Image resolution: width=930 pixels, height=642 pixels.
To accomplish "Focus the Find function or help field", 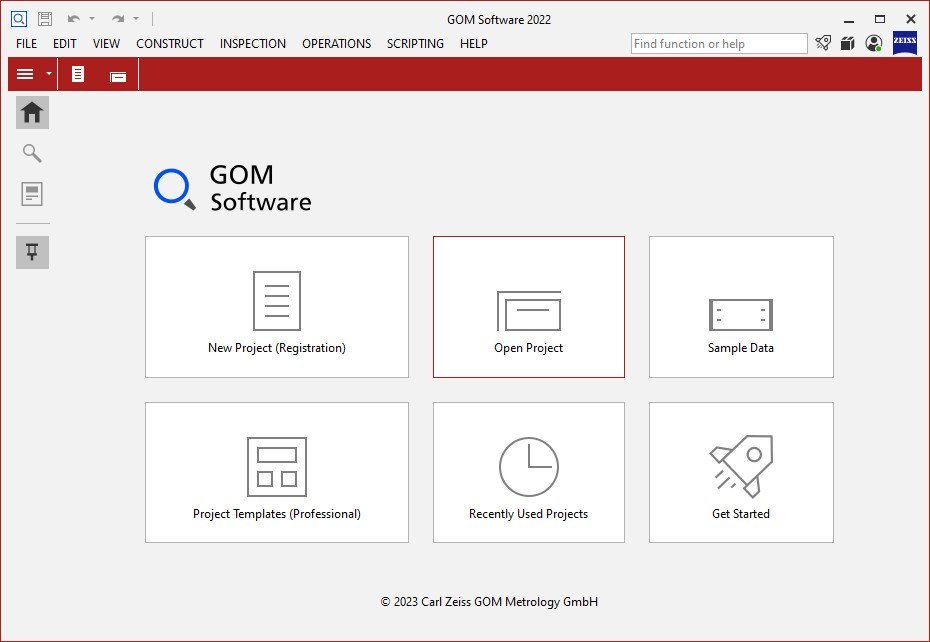I will pyautogui.click(x=719, y=44).
